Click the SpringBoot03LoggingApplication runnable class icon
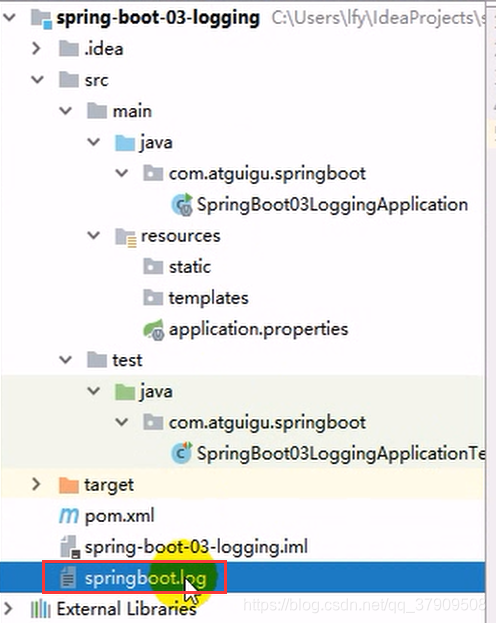This screenshot has height=623, width=496. [182, 205]
